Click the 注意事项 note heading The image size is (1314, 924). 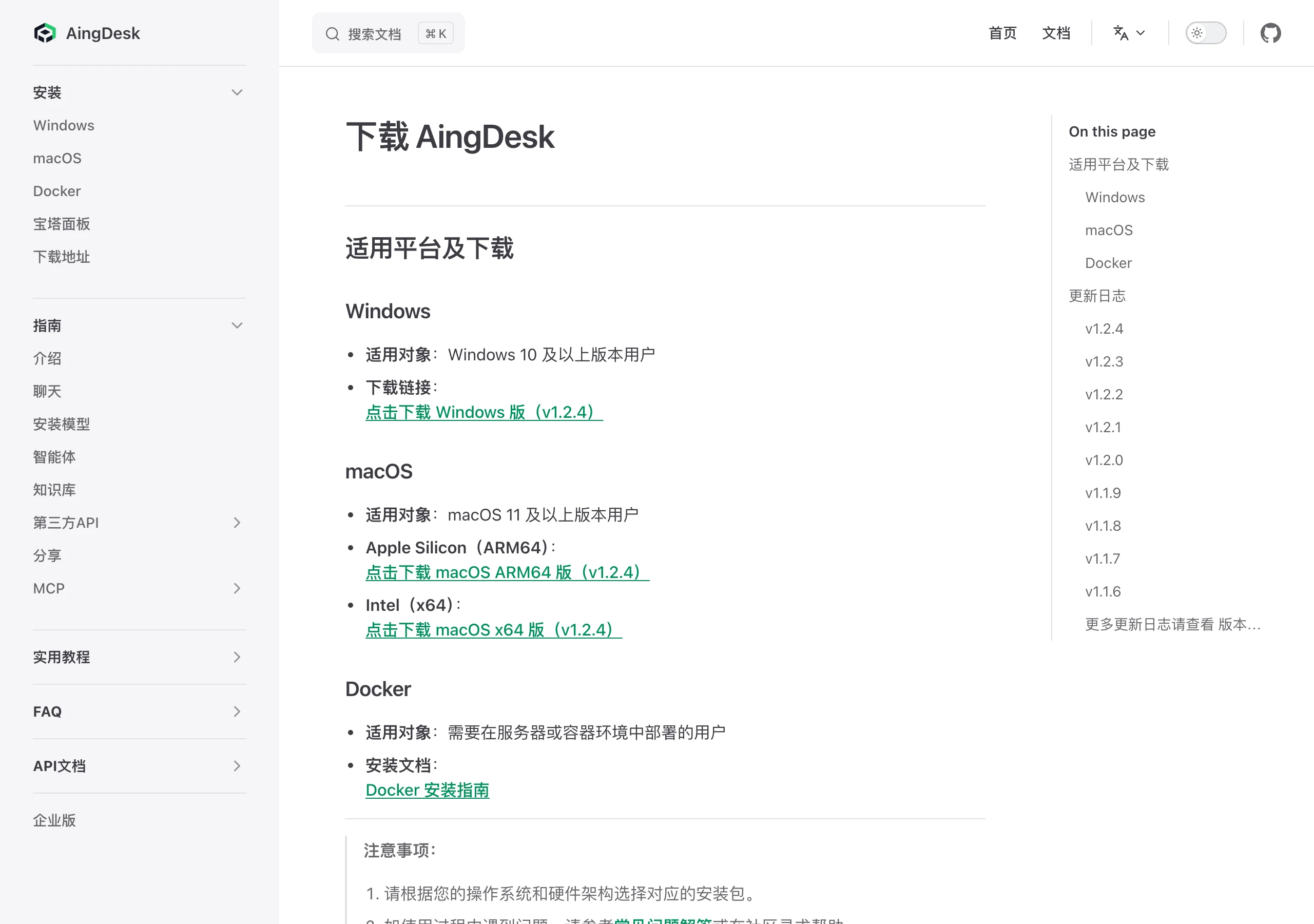pos(400,850)
